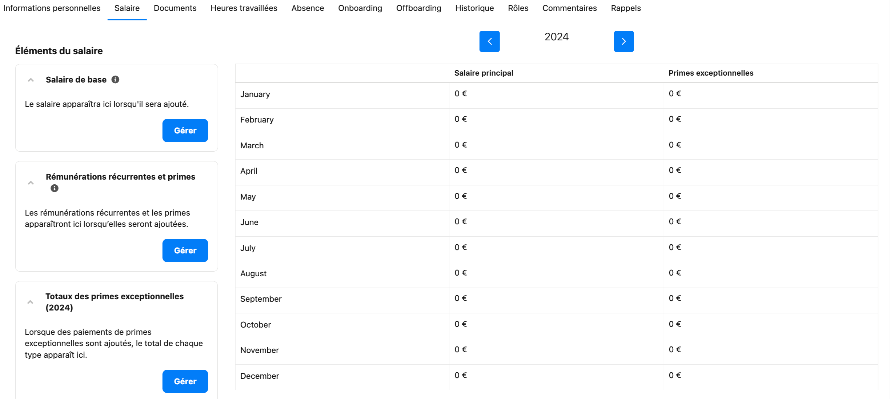Open the Offboarding tab
Screen dimensions: 890x399
[418, 9]
